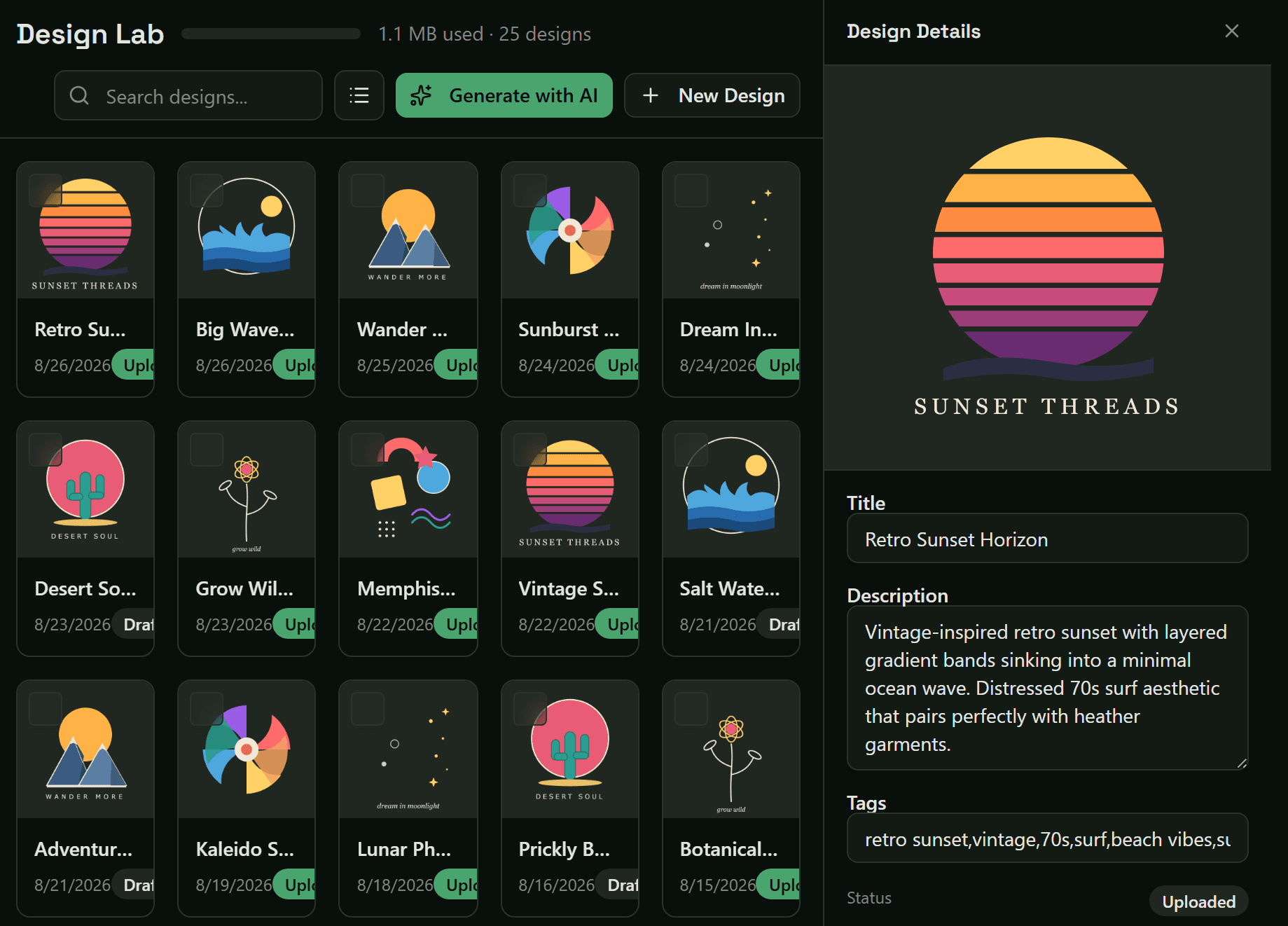This screenshot has width=1288, height=926.
Task: Open the Adventur... mountain thumbnail
Action: [x=85, y=749]
